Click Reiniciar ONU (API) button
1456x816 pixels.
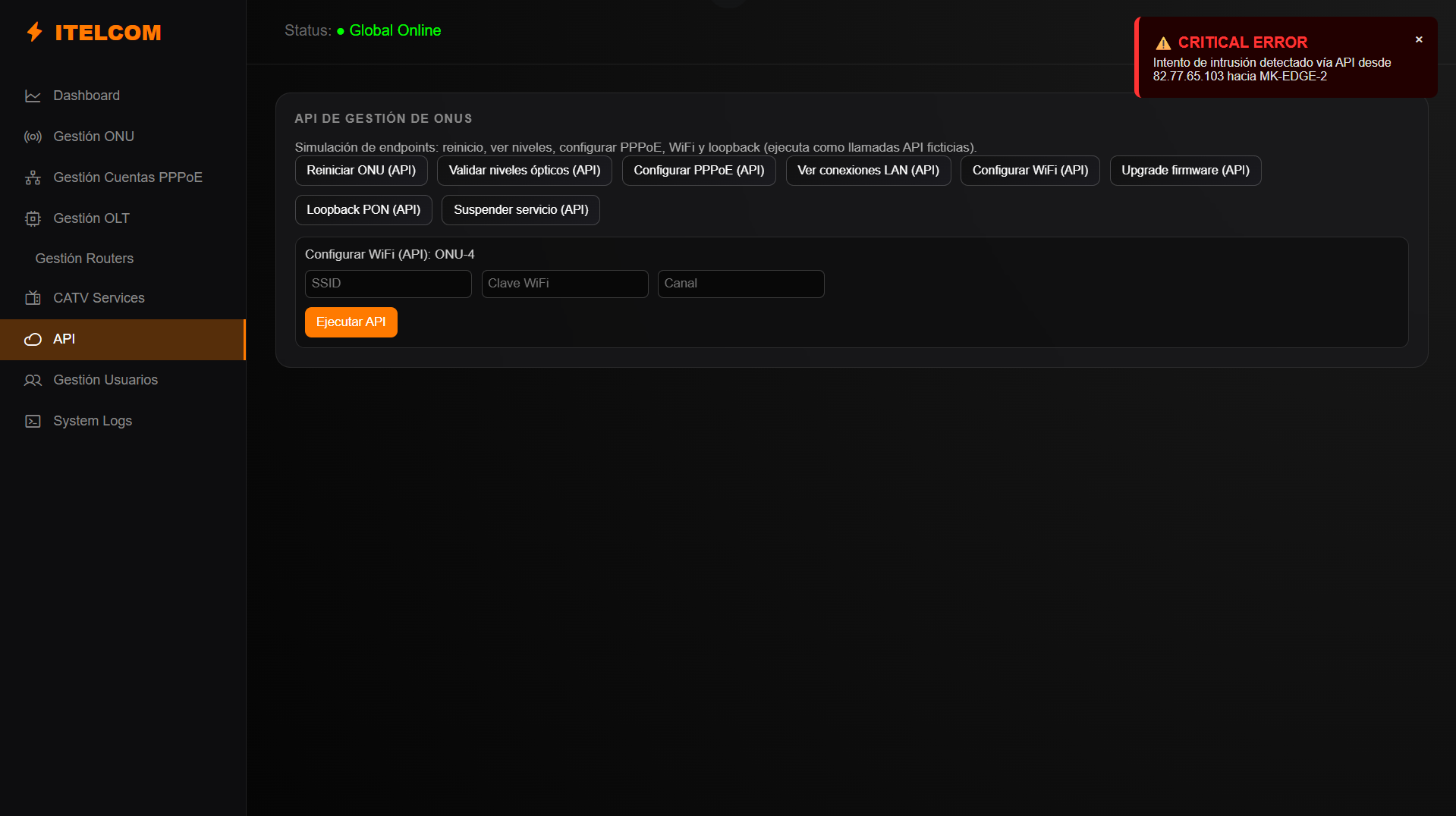(361, 171)
